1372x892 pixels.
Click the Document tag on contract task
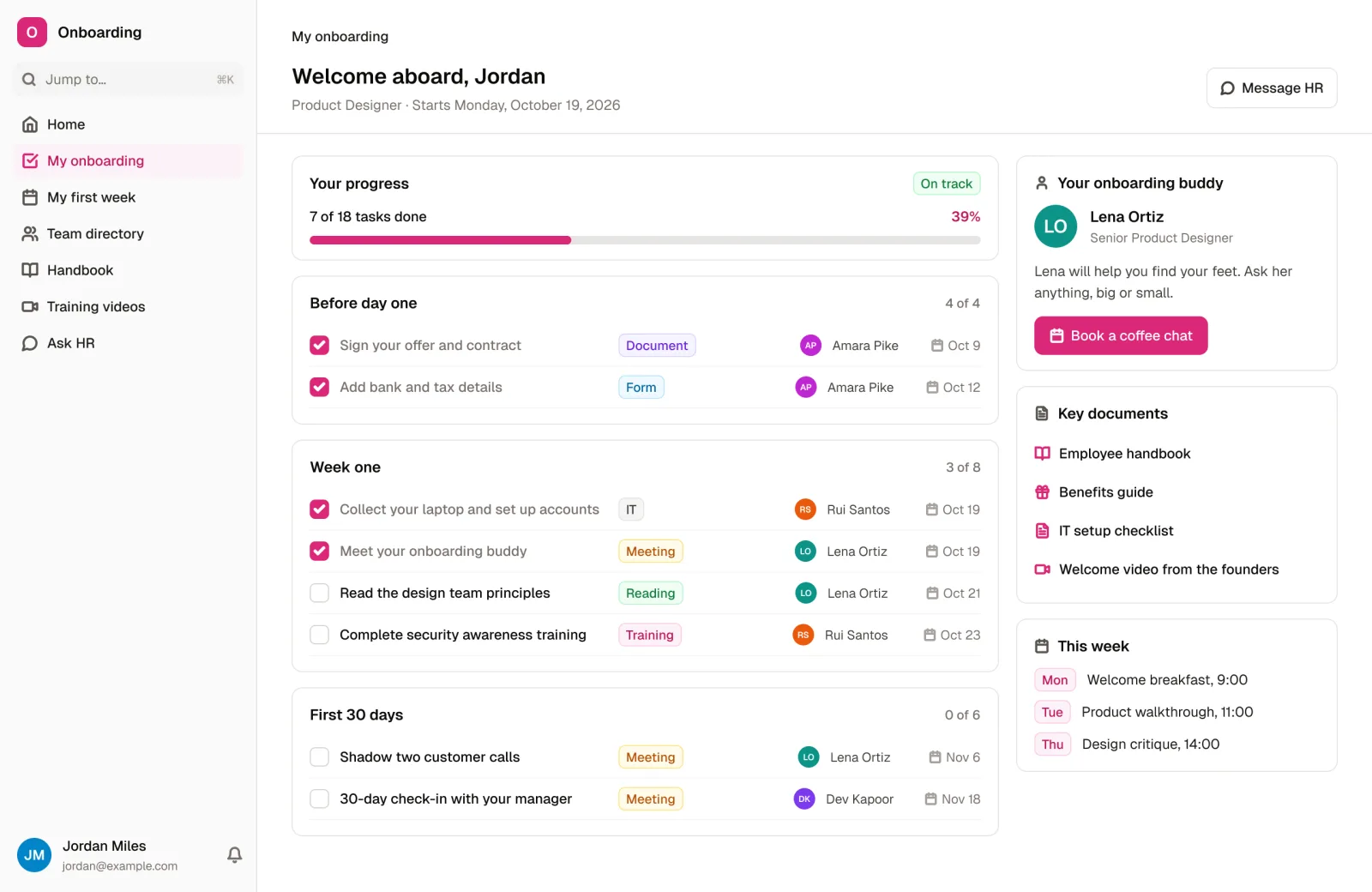(657, 346)
